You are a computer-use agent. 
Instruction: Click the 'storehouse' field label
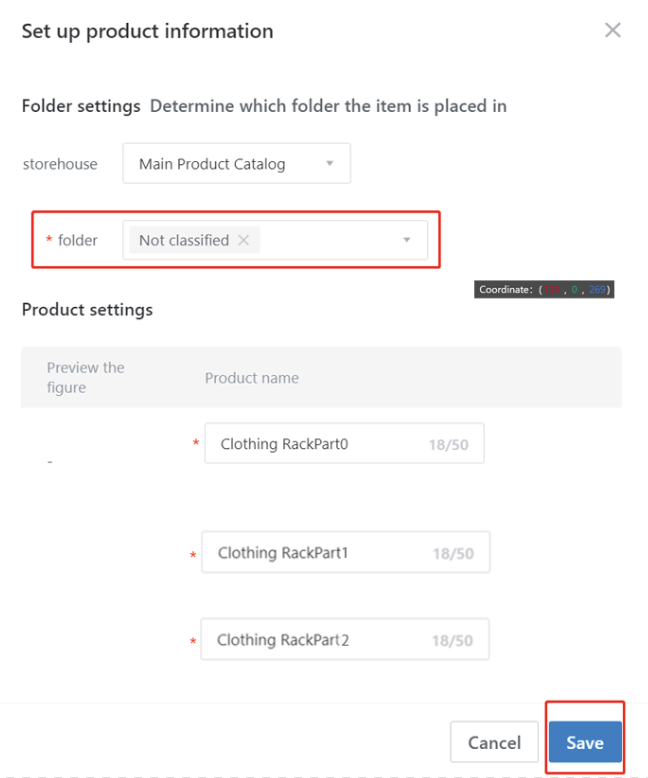60,164
